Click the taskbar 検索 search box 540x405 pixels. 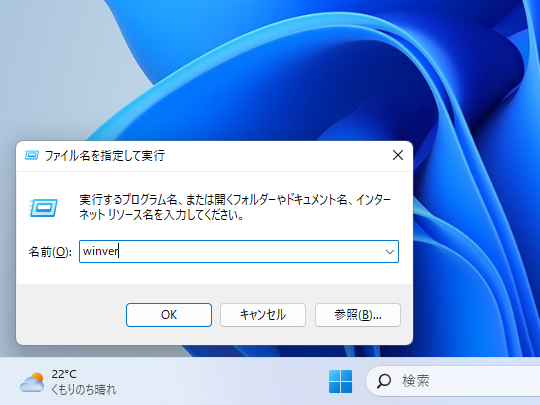[453, 381]
